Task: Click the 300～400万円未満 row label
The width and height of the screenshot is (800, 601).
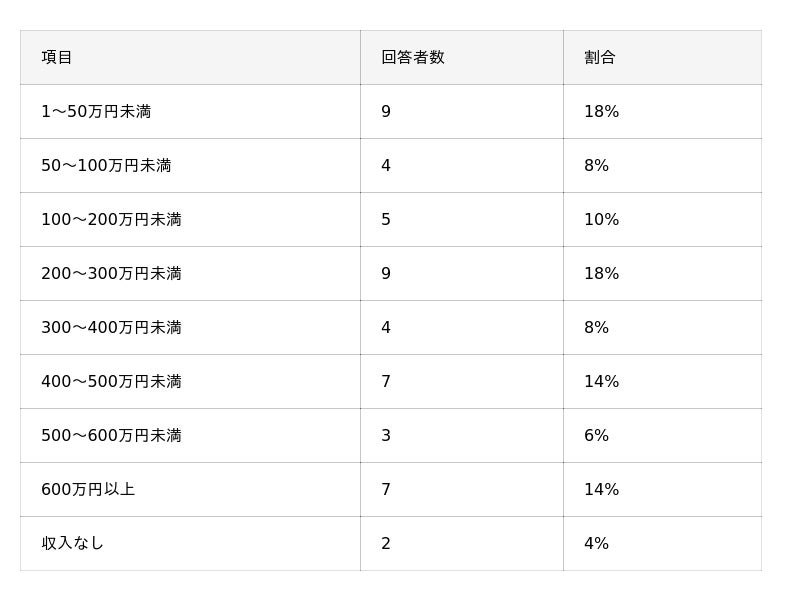Action: pos(111,328)
